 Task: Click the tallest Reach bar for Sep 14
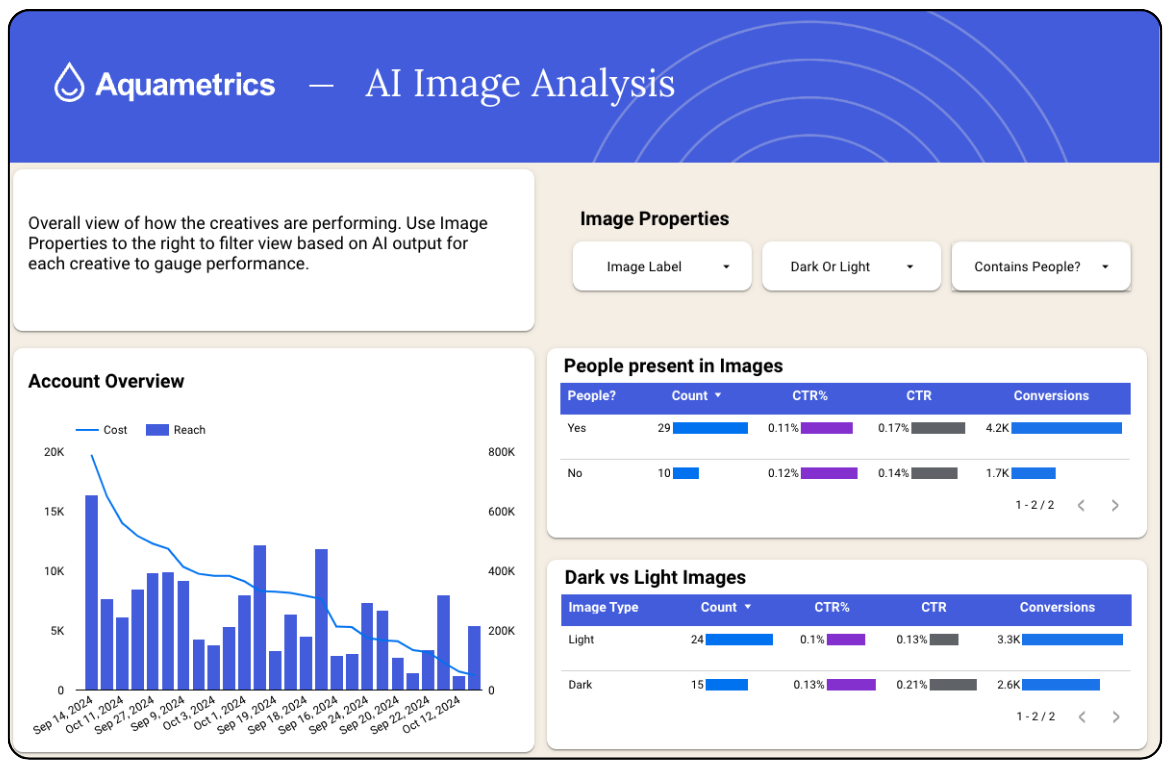click(x=91, y=592)
